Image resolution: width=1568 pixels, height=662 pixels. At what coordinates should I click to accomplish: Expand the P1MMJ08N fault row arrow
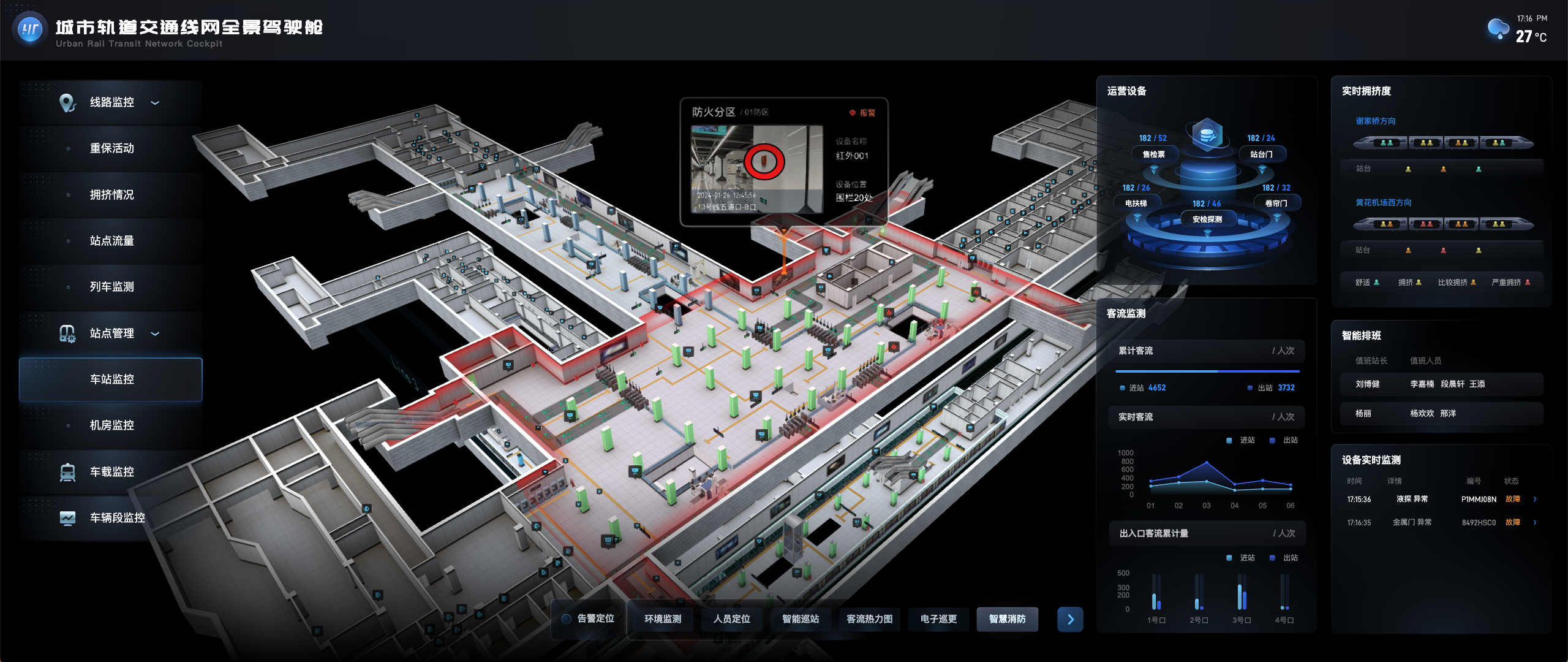(1534, 499)
